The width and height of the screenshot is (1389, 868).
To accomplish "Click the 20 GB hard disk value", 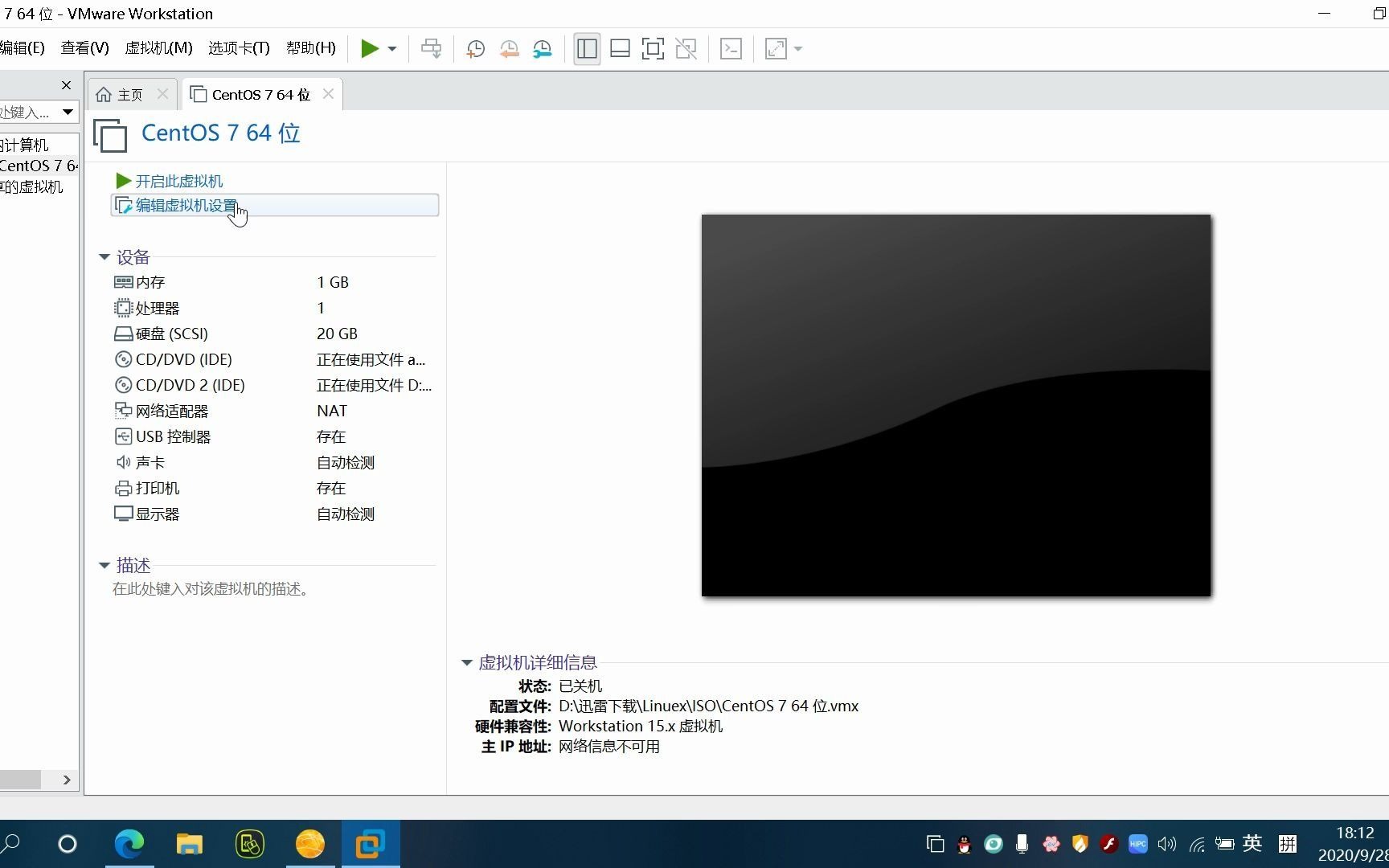I will (337, 334).
